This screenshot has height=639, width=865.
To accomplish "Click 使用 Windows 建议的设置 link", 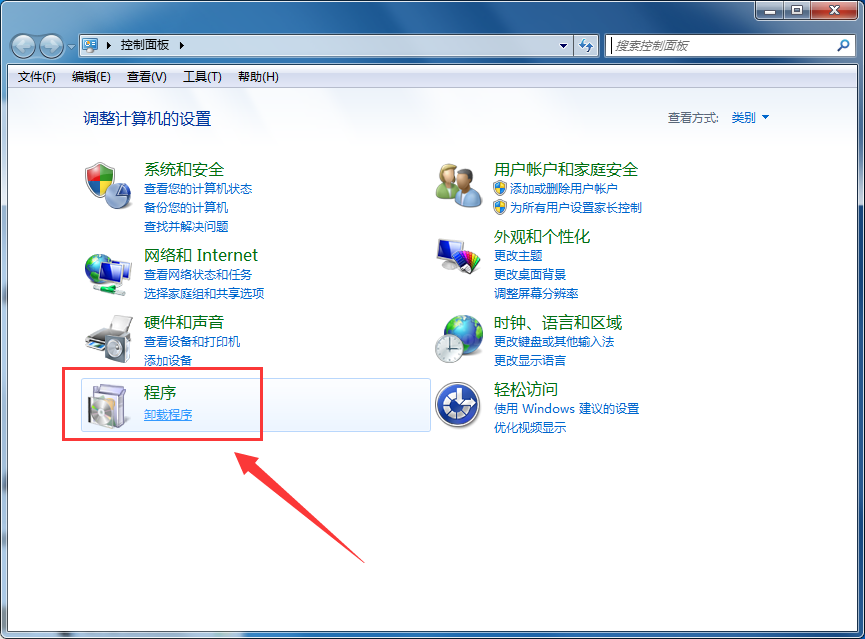I will pos(567,408).
